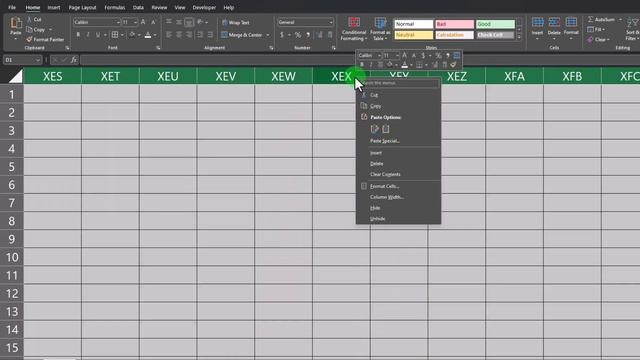Apply Percent Style in the ribbon
Image resolution: width=640 pixels, height=360 pixels.
coord(298,35)
